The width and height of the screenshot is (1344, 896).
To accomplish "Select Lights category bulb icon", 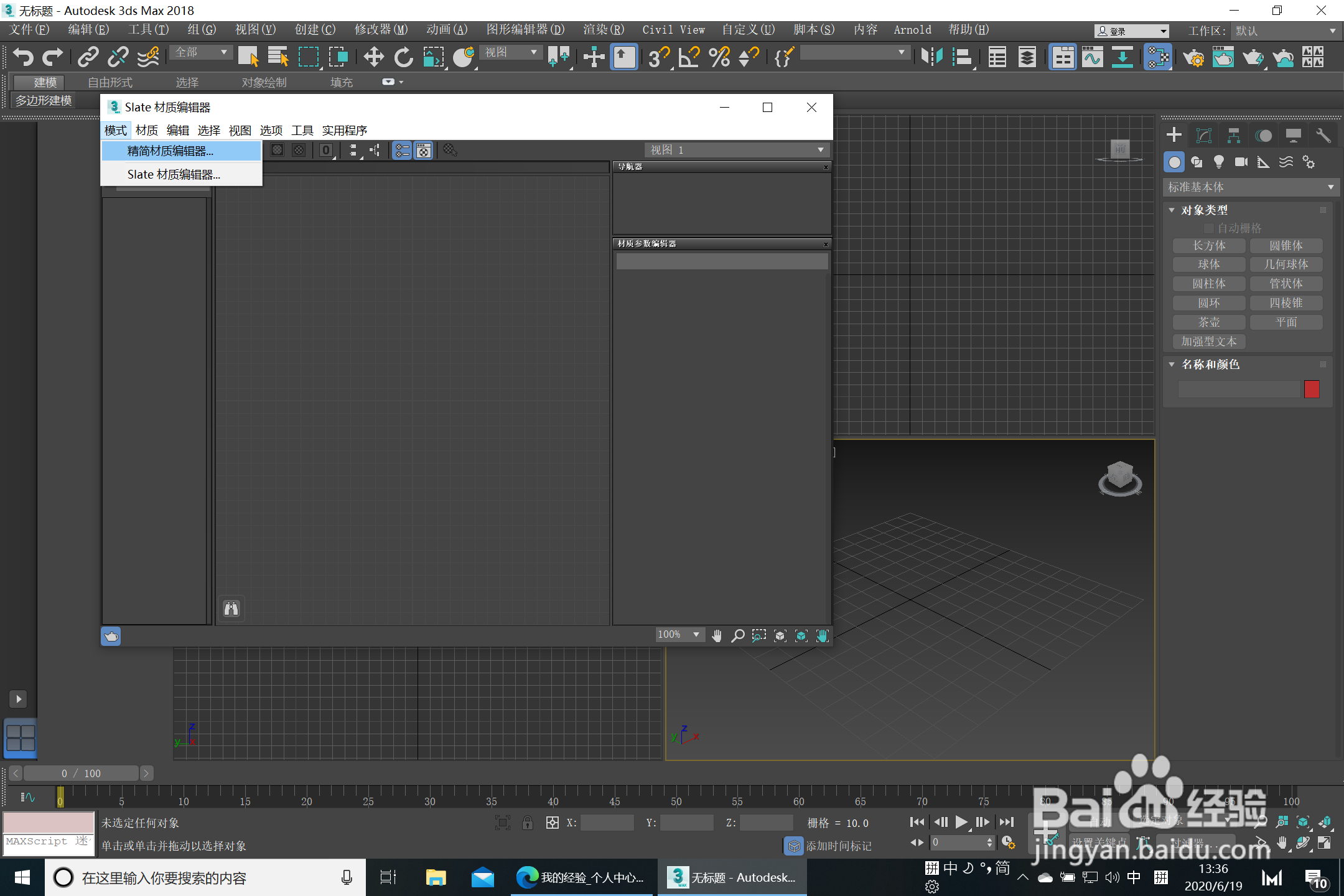I will pos(1219,162).
